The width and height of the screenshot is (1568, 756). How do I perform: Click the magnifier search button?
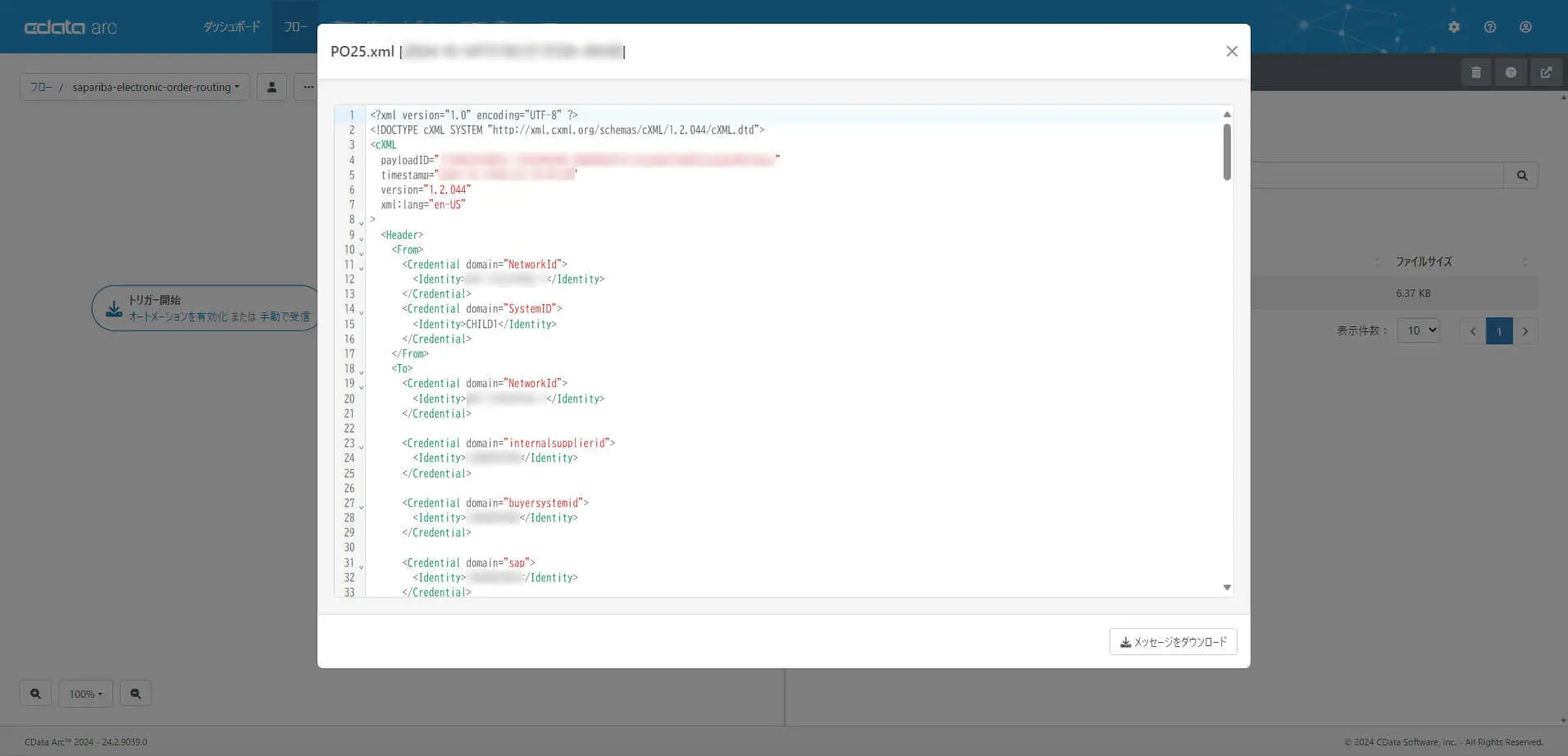point(1521,175)
